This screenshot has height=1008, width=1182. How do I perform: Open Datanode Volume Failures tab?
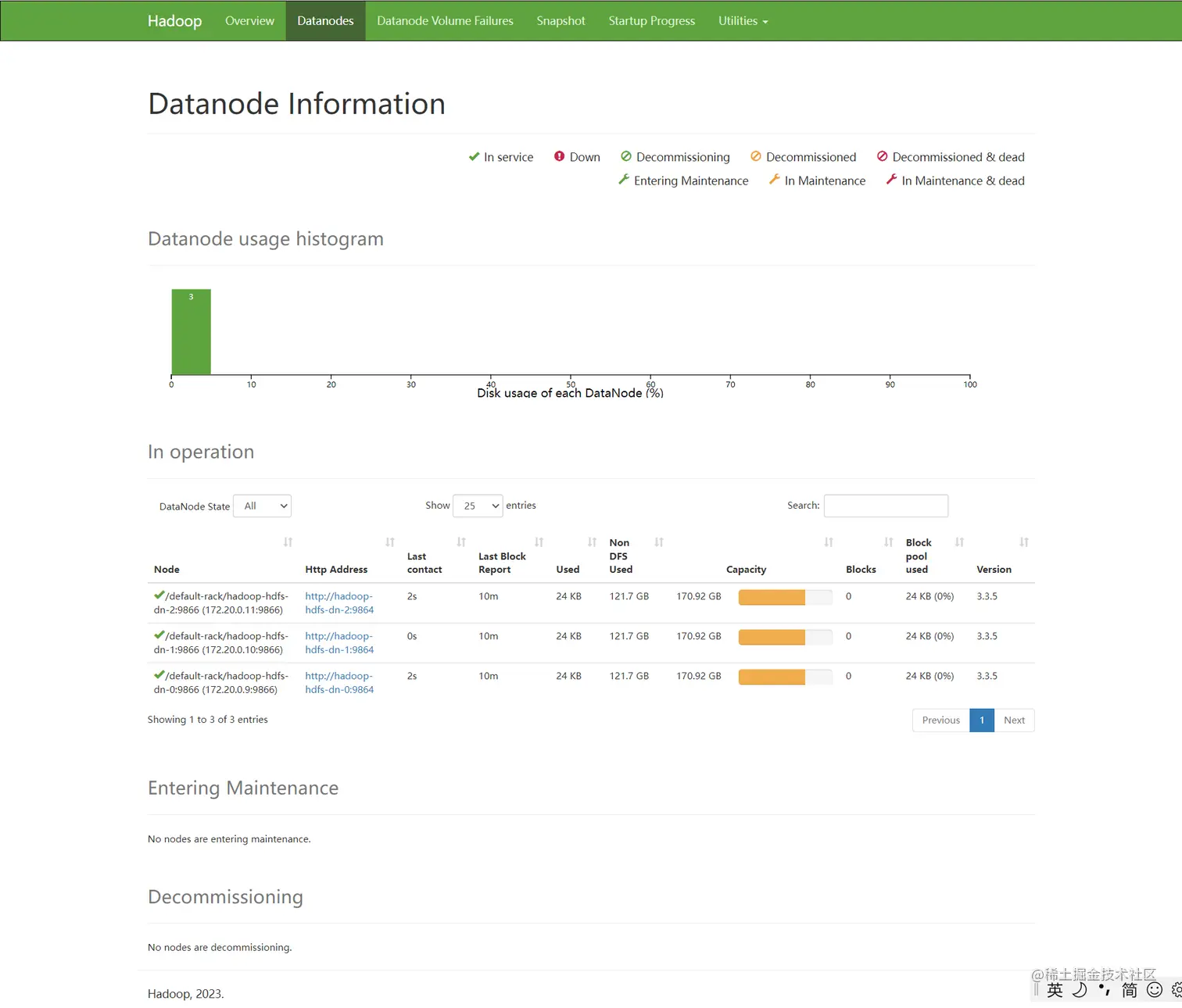pos(445,21)
